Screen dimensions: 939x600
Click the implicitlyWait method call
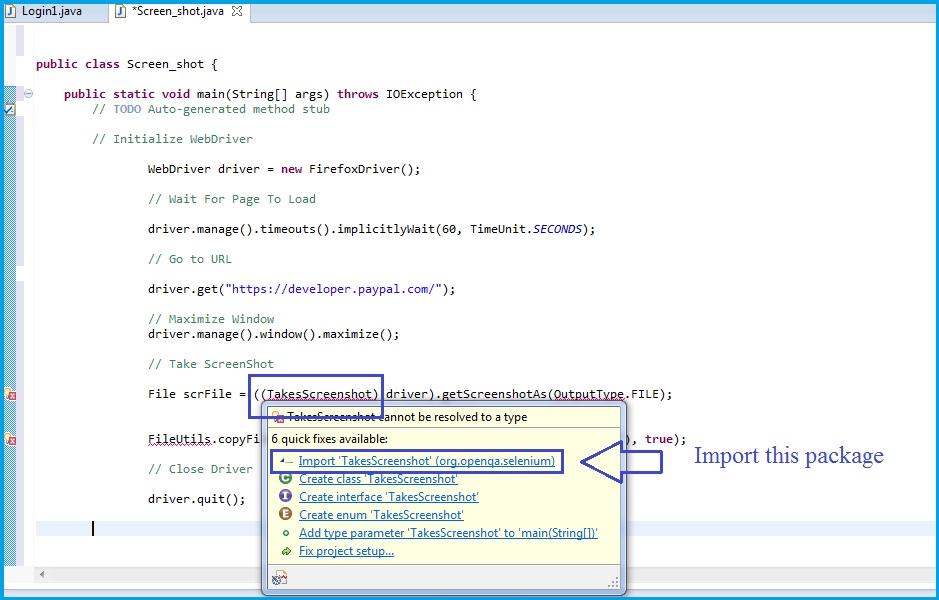(386, 229)
